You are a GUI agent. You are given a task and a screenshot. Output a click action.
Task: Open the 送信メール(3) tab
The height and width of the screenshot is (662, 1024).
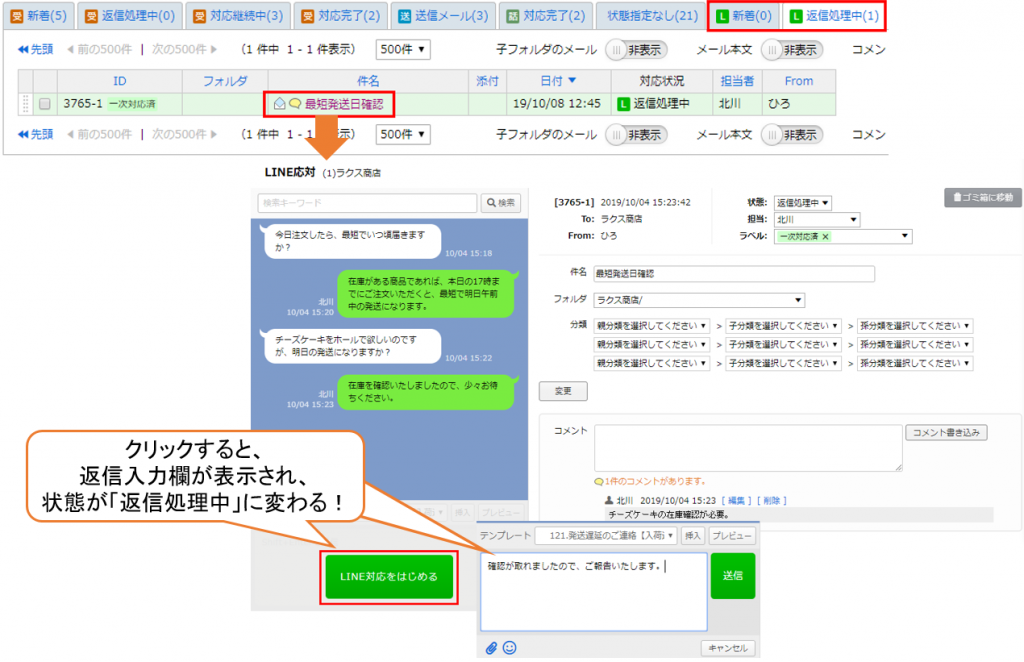443,16
